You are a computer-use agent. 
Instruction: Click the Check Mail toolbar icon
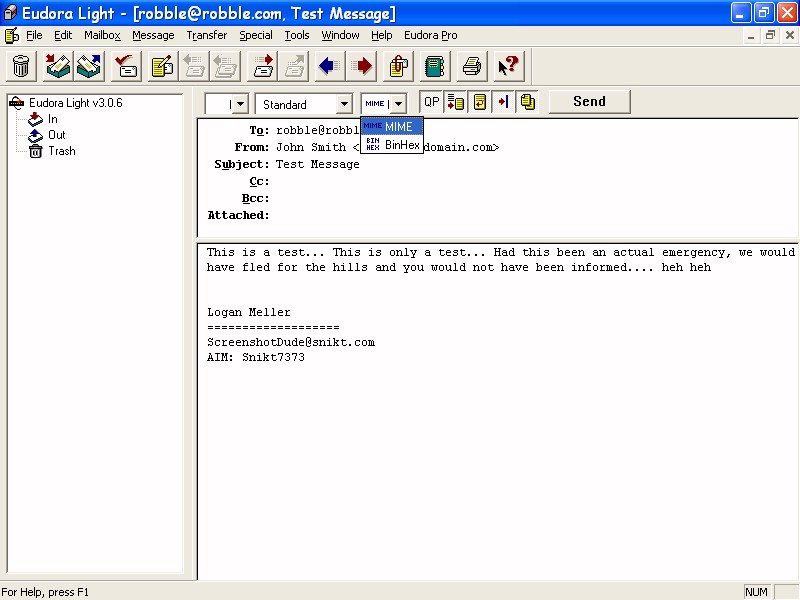tap(126, 66)
